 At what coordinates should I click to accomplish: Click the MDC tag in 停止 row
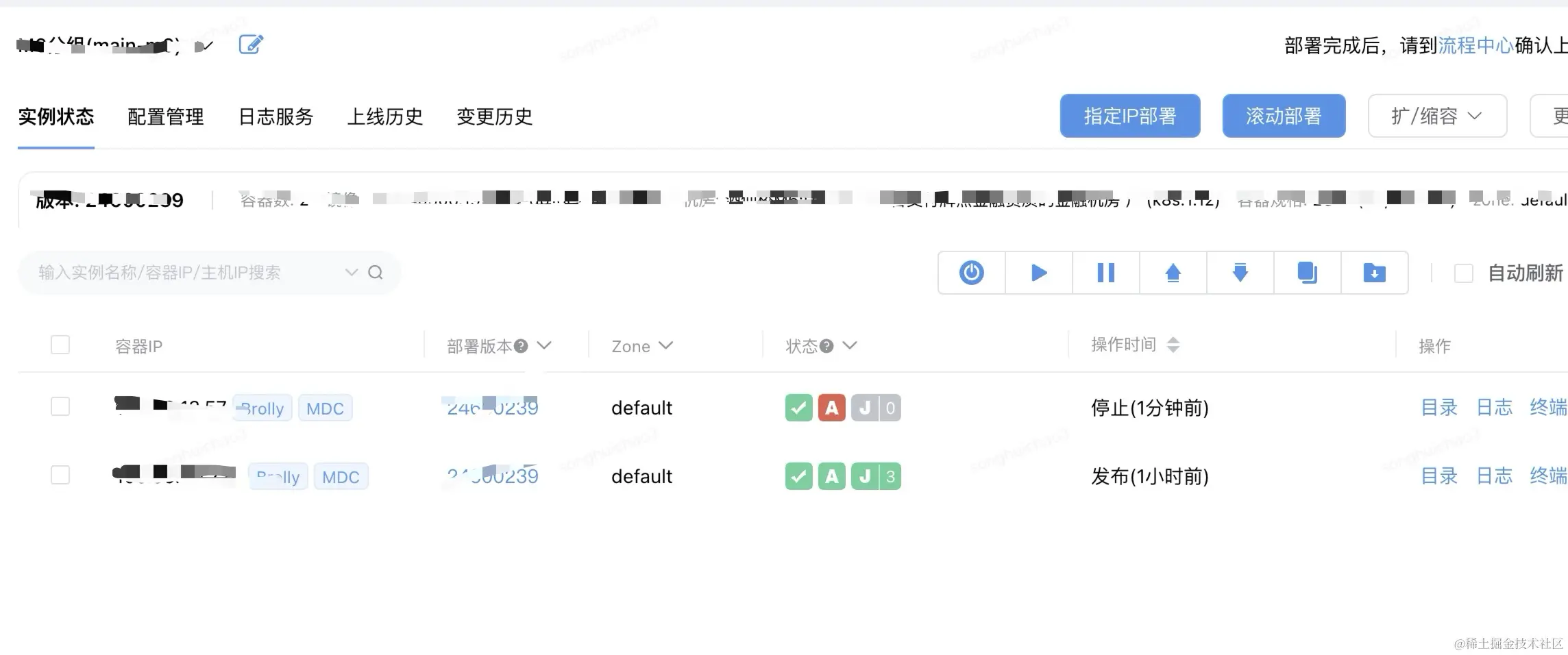coord(325,408)
